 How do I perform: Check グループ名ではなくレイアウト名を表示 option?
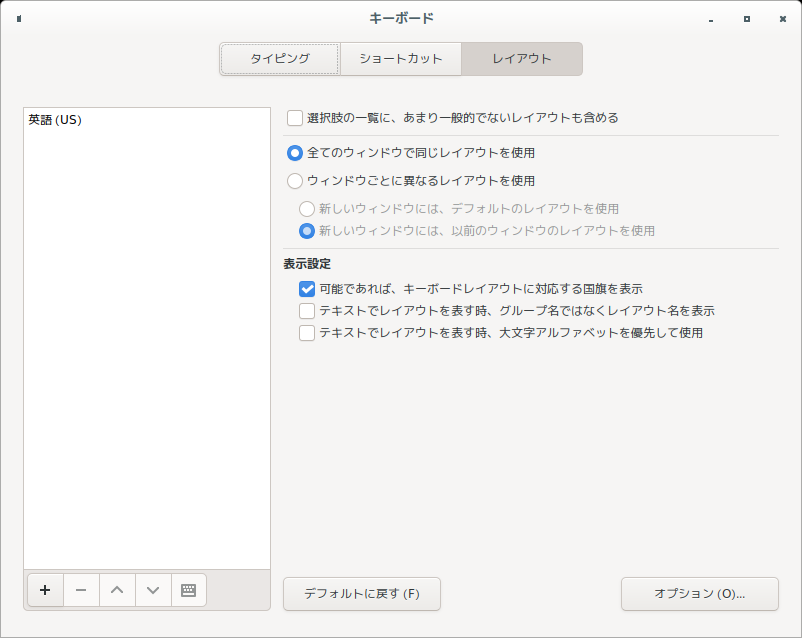click(x=307, y=311)
